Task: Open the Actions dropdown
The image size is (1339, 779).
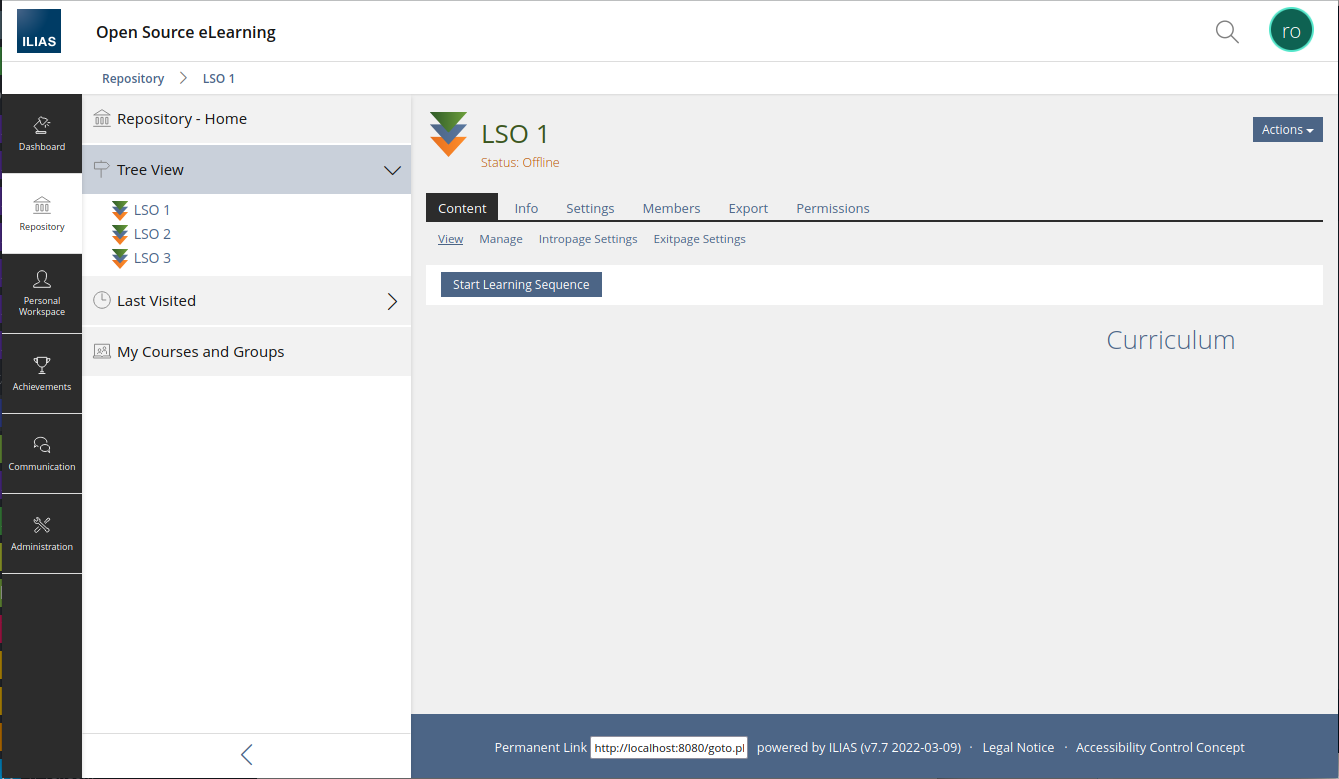Action: coord(1287,130)
